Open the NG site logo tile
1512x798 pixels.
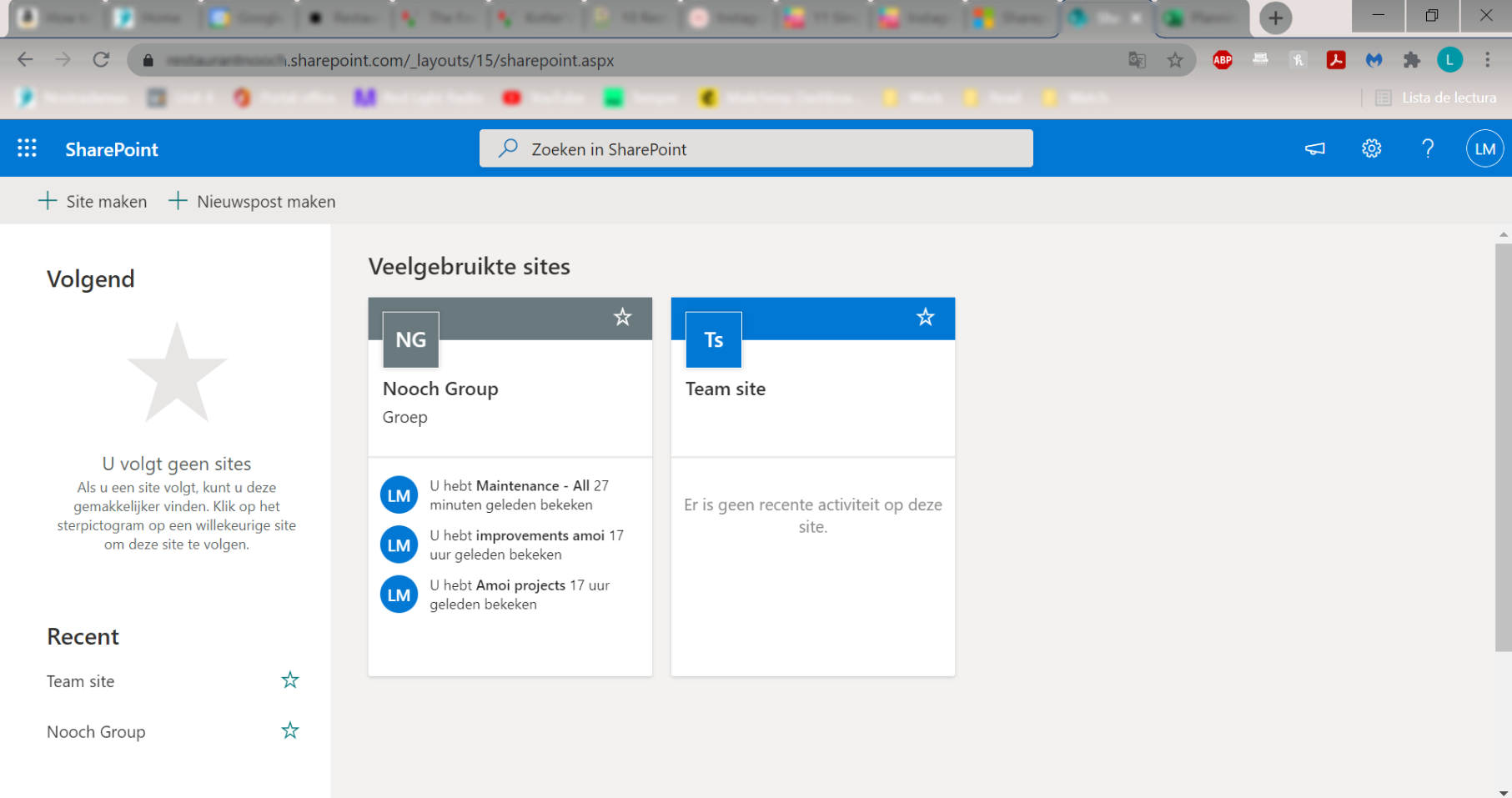pos(411,339)
